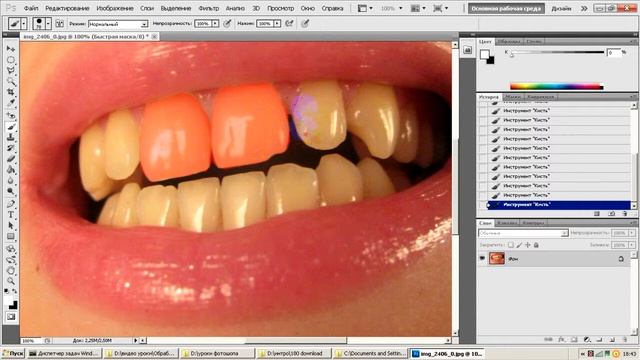Select the History Brush tool
The height and width of the screenshot is (360, 640).
coord(11,148)
